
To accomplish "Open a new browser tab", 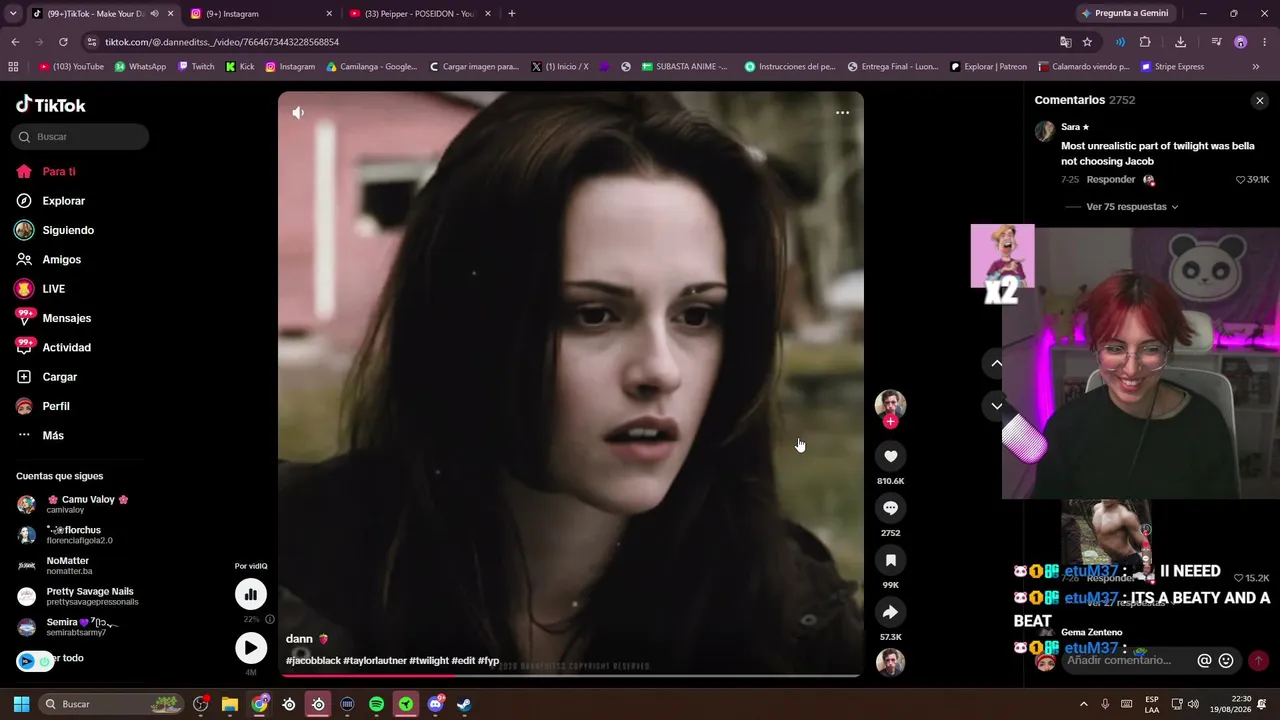I will [x=512, y=14].
